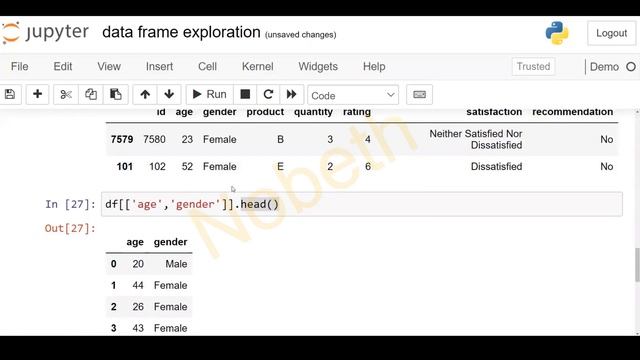Image resolution: width=640 pixels, height=360 pixels.
Task: Click the 'Male' cell in row 0
Action: tap(176, 264)
